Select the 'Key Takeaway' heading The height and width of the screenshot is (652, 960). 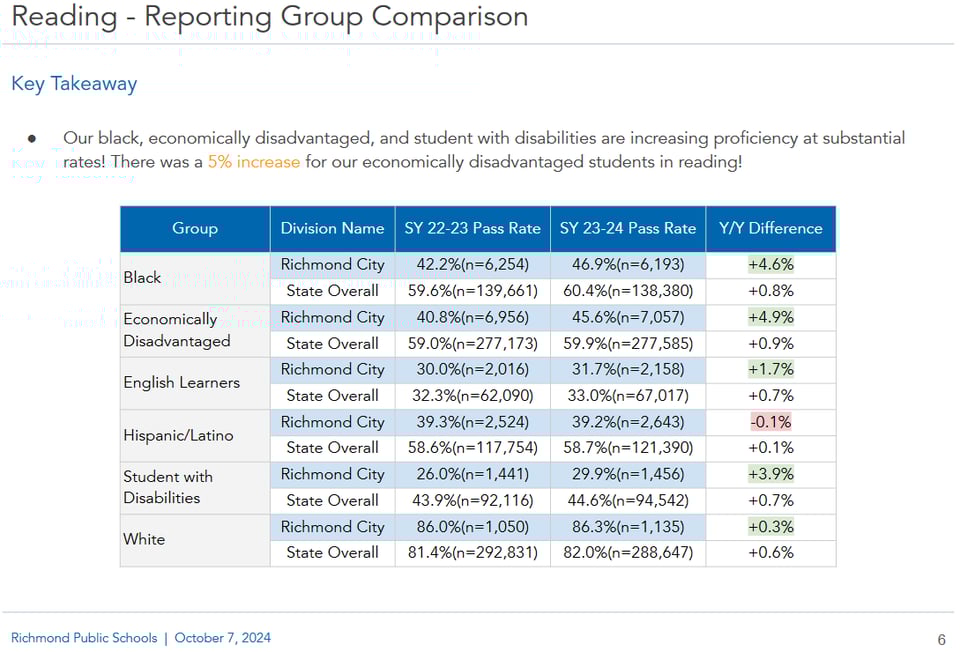[x=74, y=84]
